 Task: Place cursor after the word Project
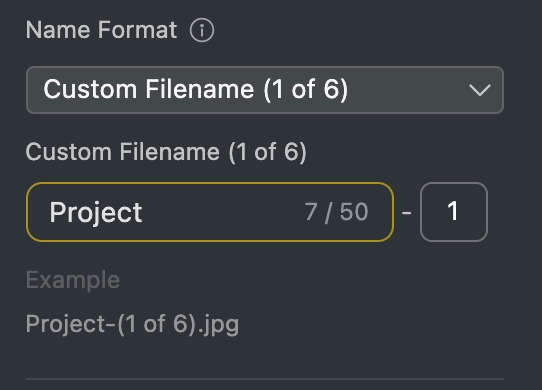143,212
